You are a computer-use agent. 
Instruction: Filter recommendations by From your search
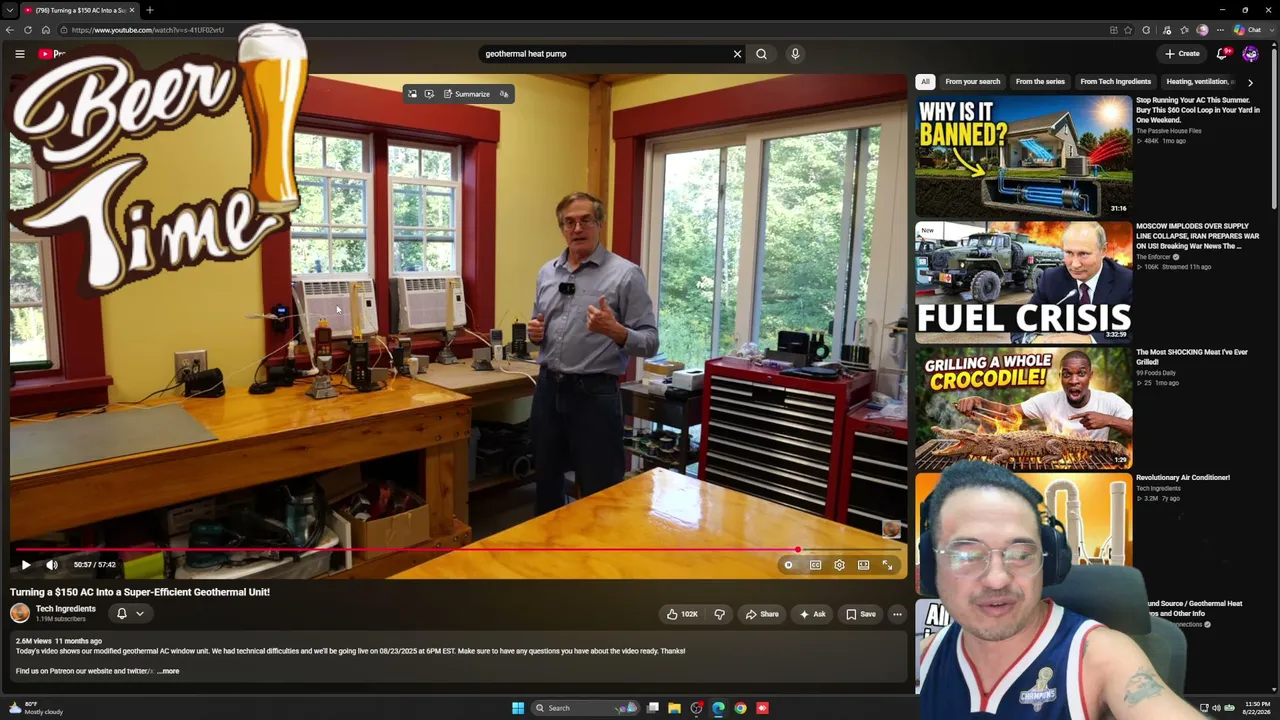click(972, 82)
